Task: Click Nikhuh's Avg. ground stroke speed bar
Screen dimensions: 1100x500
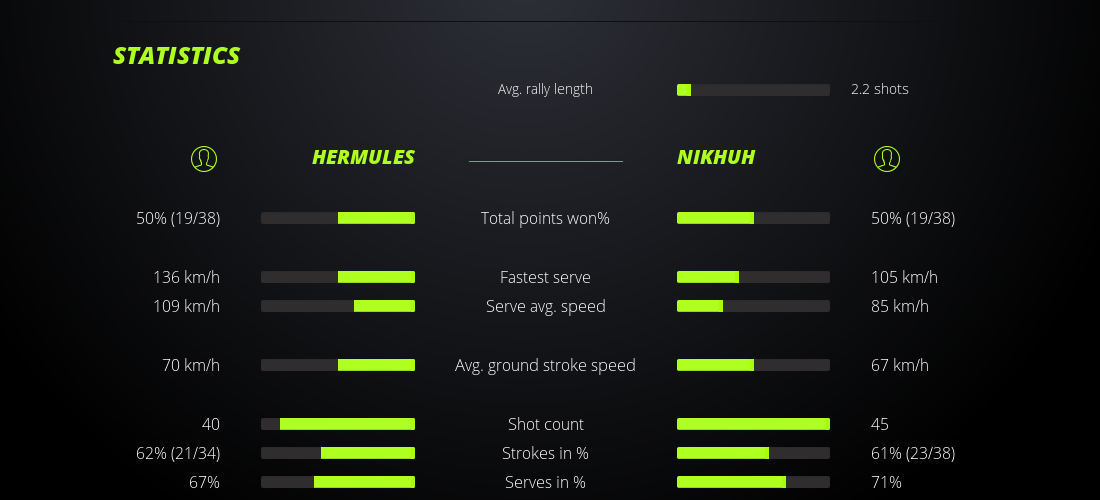Action: pos(753,365)
